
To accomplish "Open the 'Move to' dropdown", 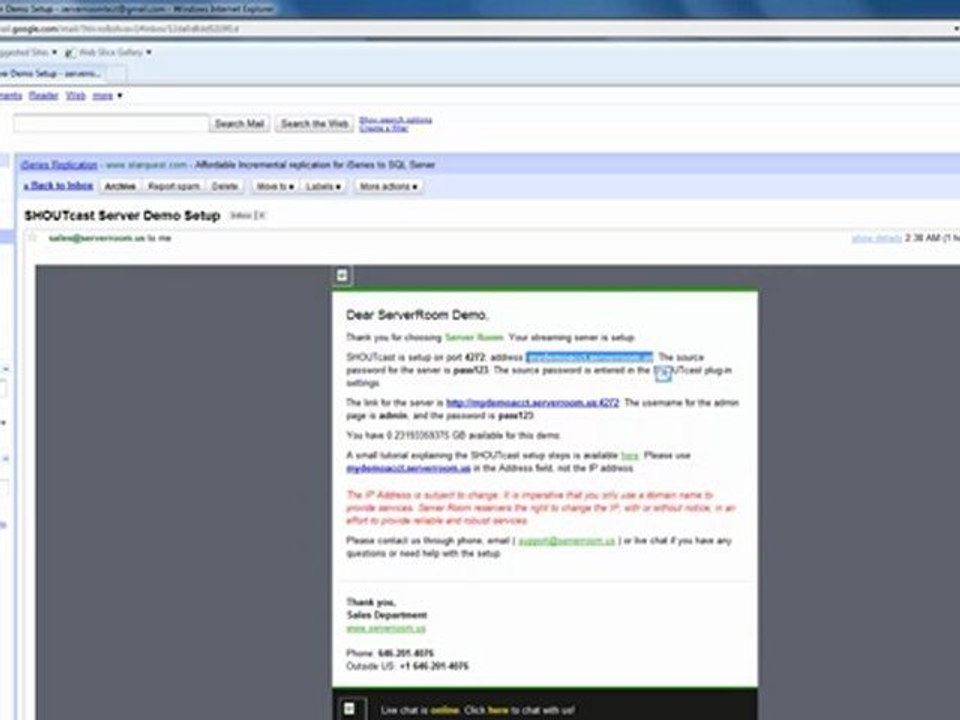I will pyautogui.click(x=275, y=186).
